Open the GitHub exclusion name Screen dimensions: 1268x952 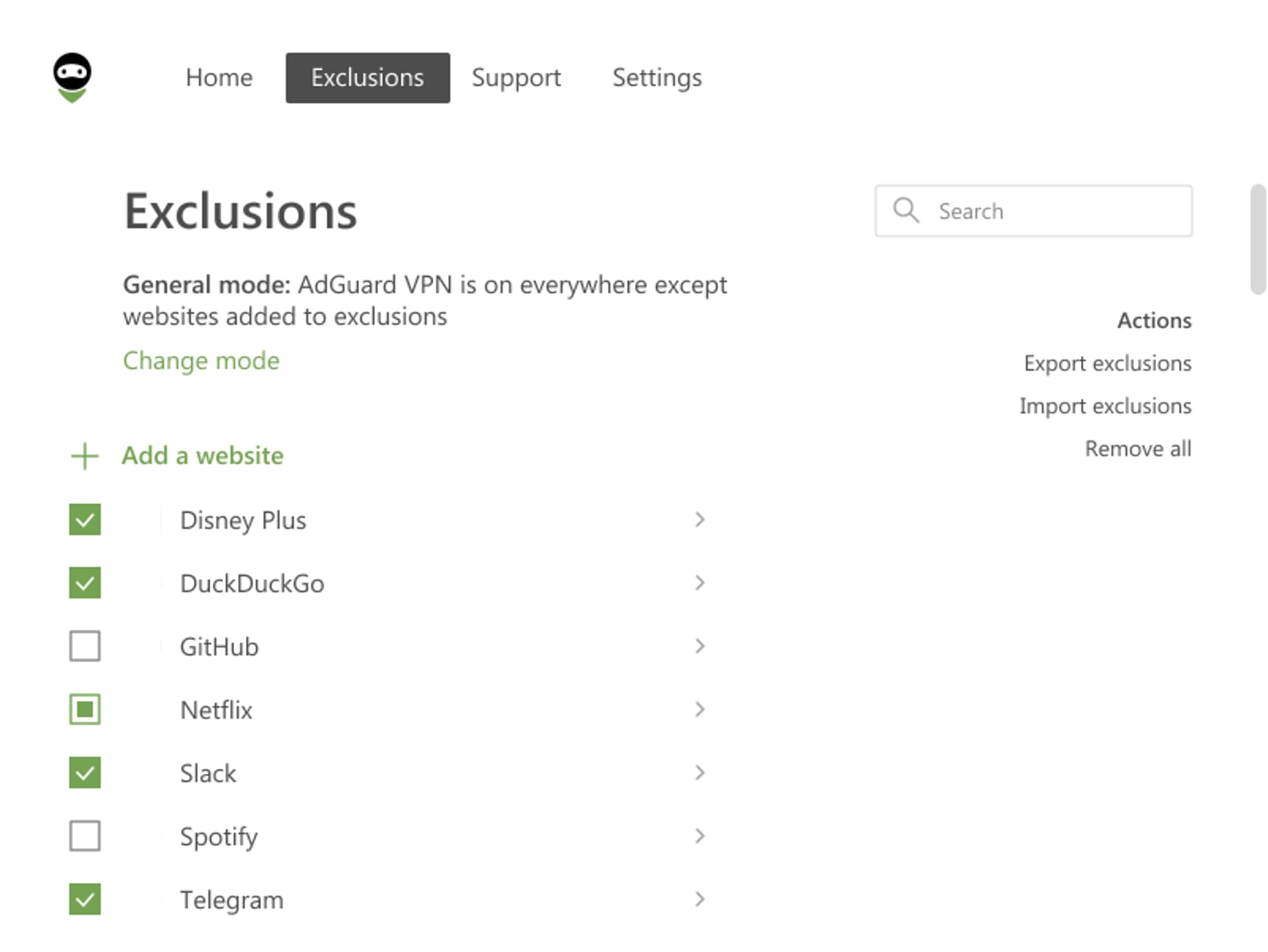point(220,647)
